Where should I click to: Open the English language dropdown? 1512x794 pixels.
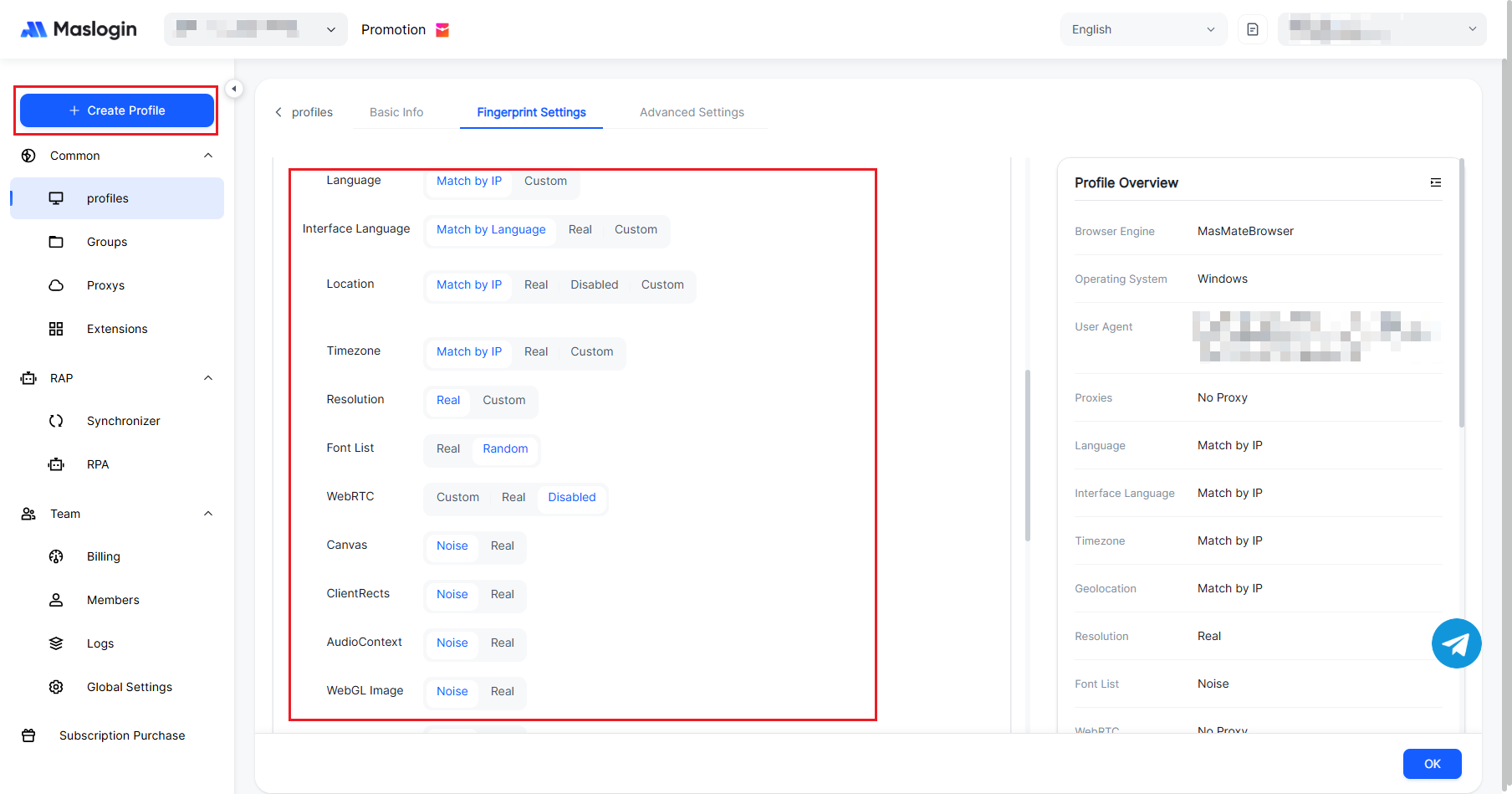pos(1142,29)
